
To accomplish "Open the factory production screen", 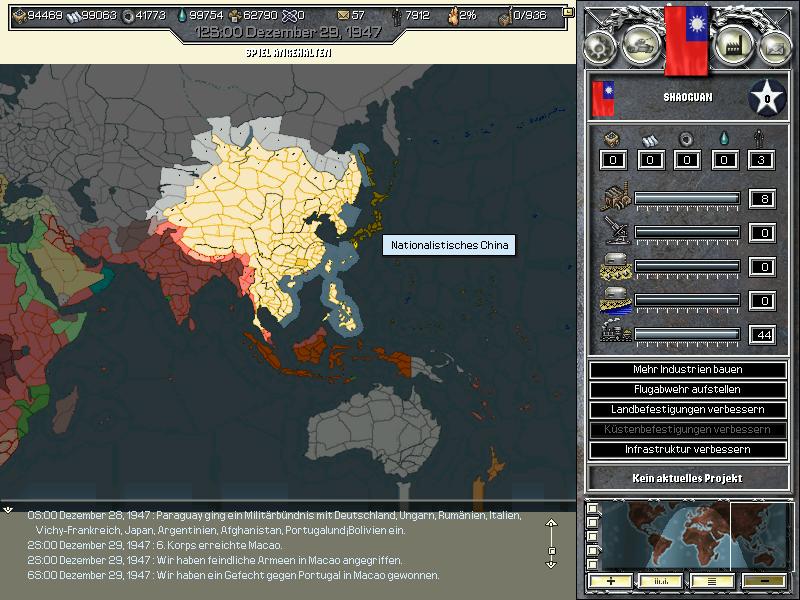I will pyautogui.click(x=733, y=45).
